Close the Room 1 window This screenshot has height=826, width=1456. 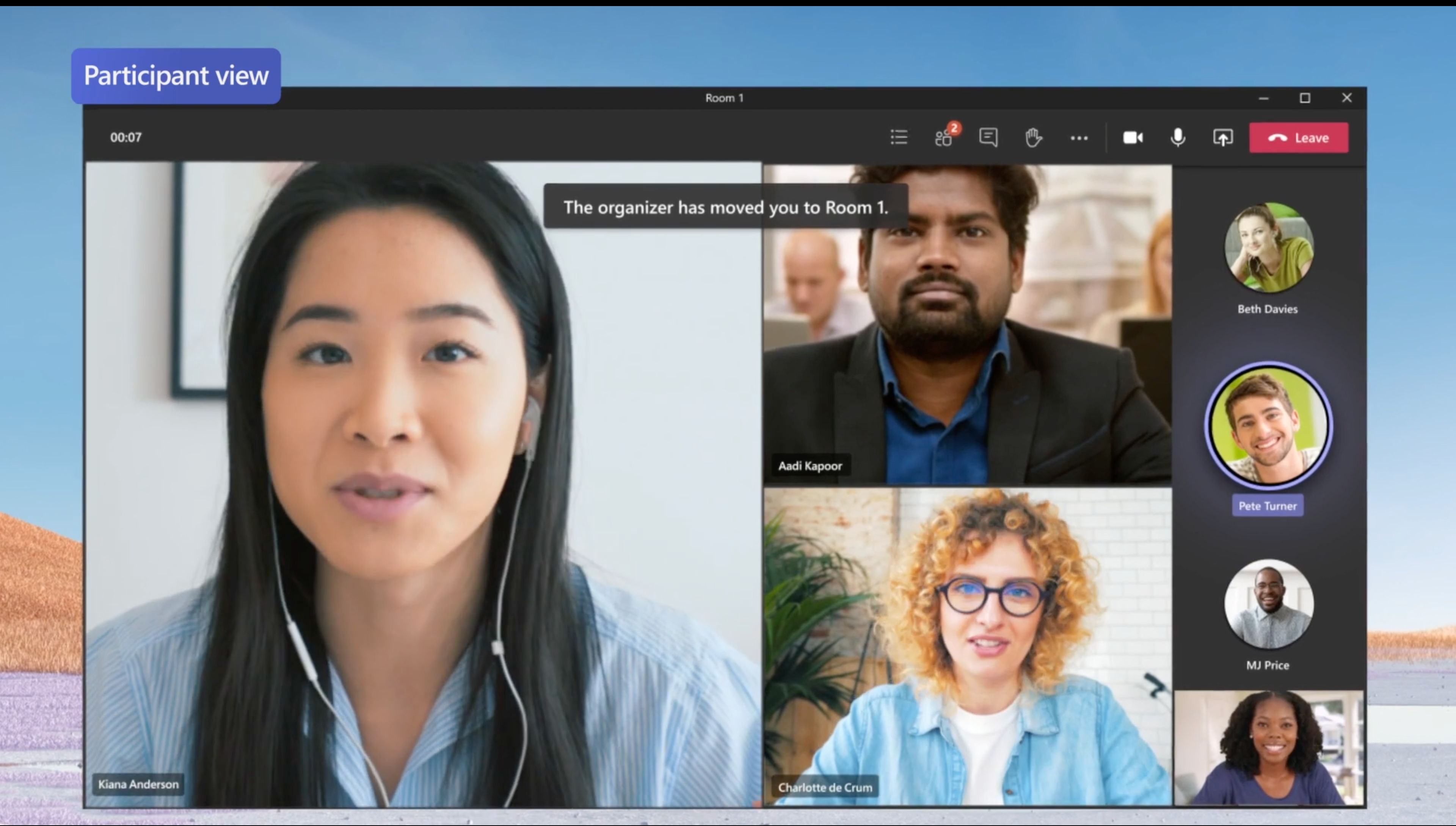[1347, 98]
